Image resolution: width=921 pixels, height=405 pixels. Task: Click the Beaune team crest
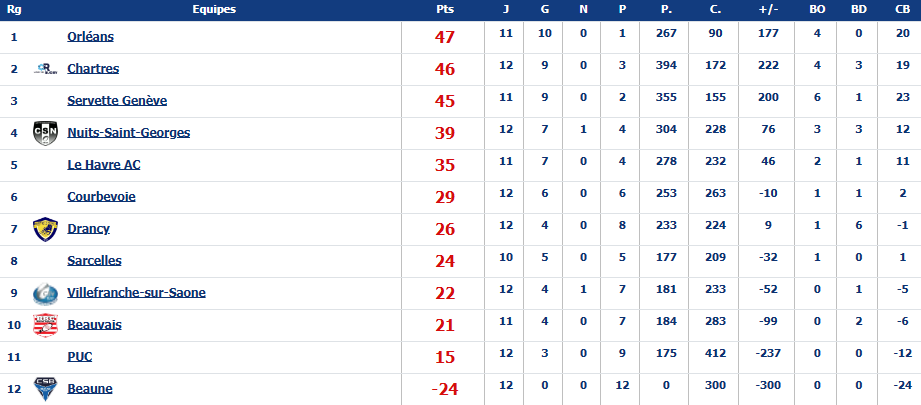coord(46,389)
